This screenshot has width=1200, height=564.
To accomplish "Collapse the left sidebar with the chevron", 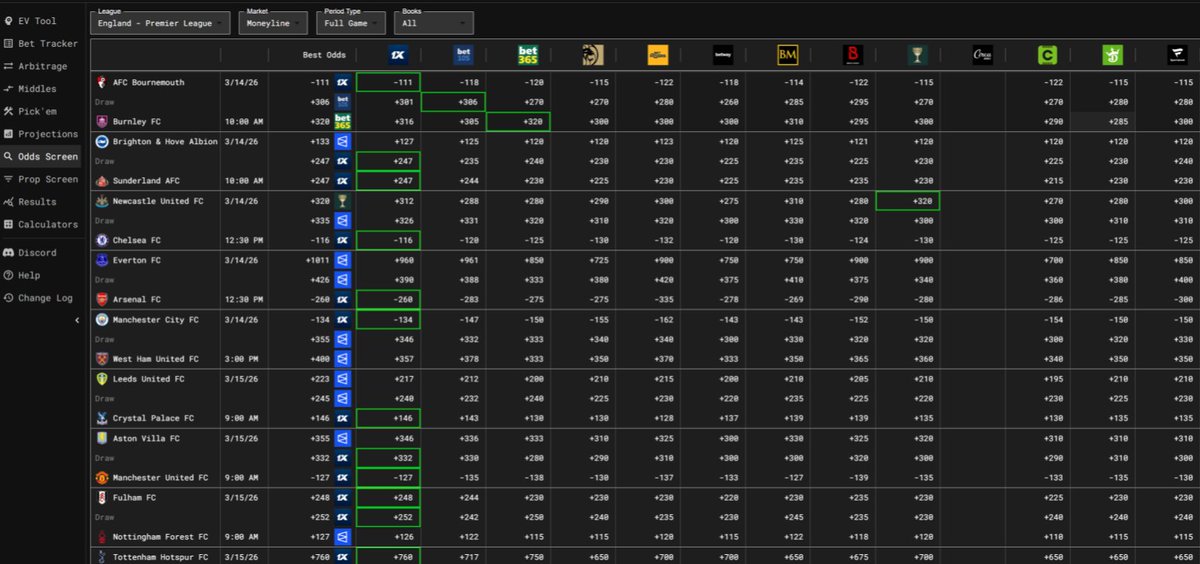I will click(x=77, y=321).
